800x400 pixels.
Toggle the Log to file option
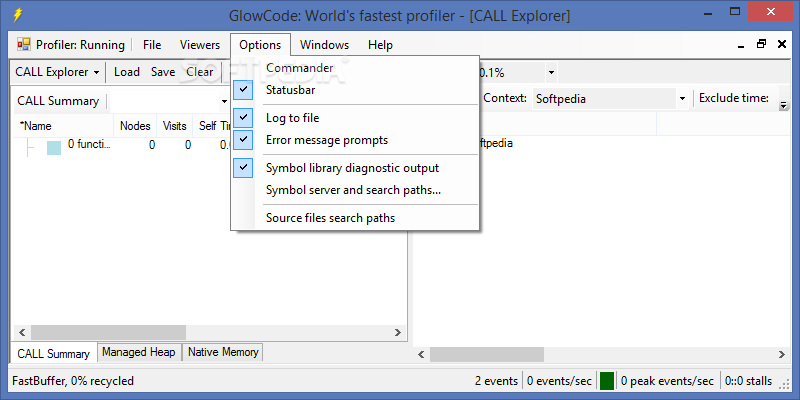(x=355, y=118)
